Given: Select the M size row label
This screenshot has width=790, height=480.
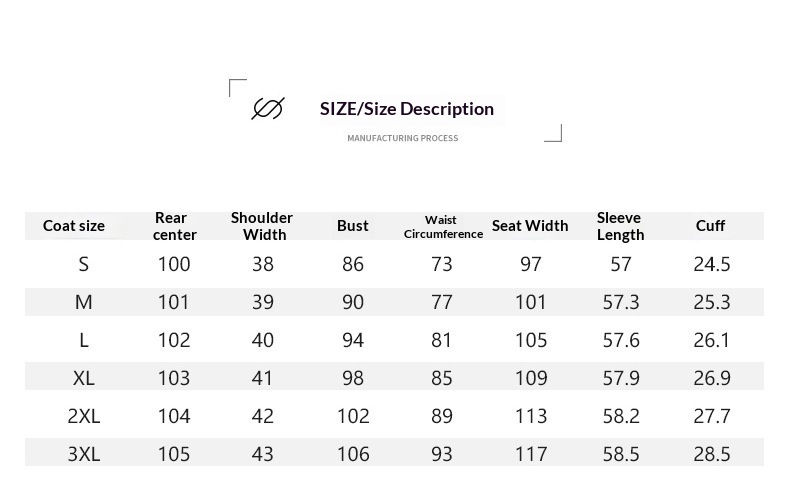Looking at the screenshot, I should [84, 303].
